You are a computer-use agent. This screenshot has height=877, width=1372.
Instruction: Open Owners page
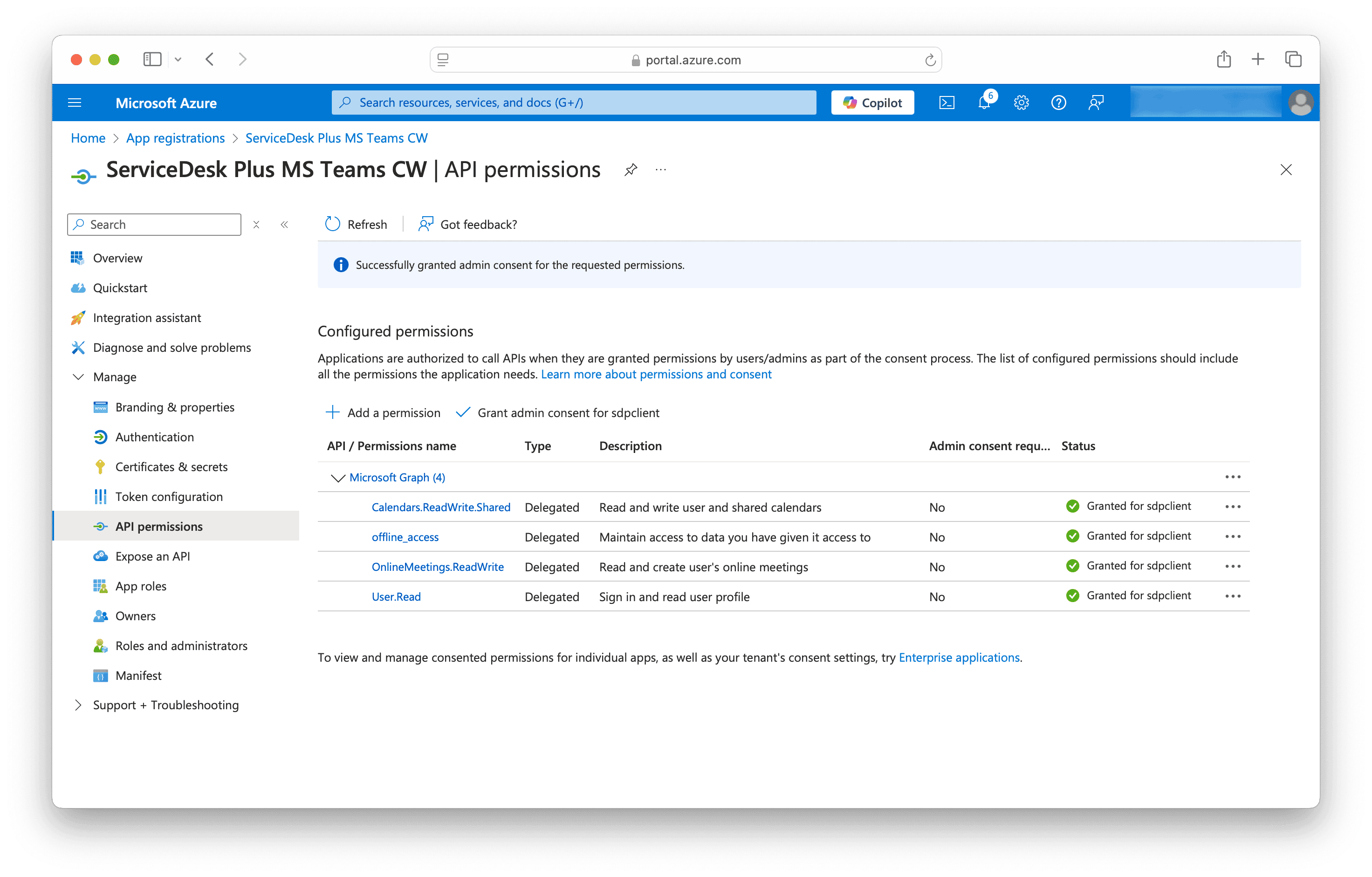135,616
